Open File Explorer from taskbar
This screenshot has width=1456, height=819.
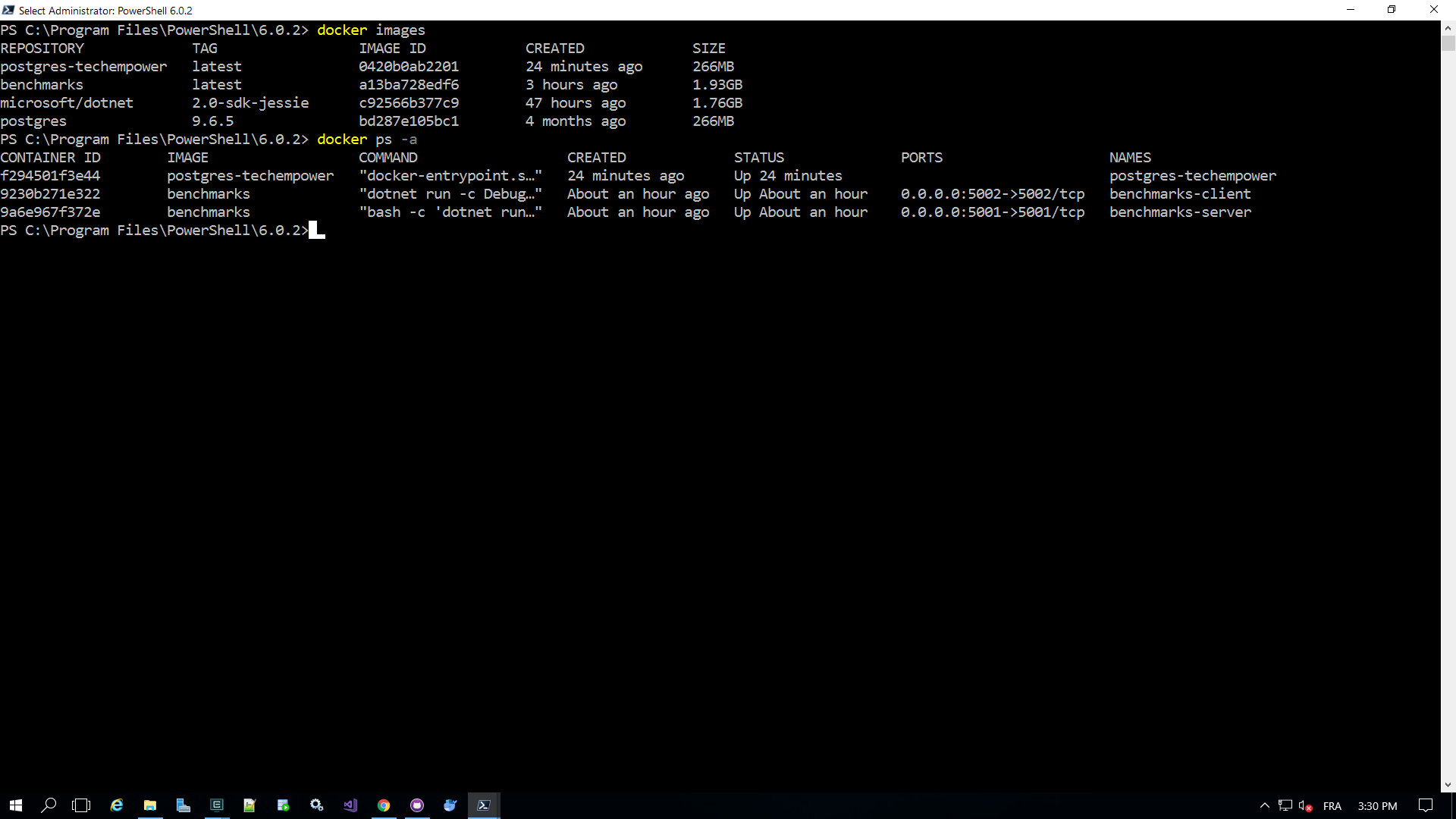[150, 805]
